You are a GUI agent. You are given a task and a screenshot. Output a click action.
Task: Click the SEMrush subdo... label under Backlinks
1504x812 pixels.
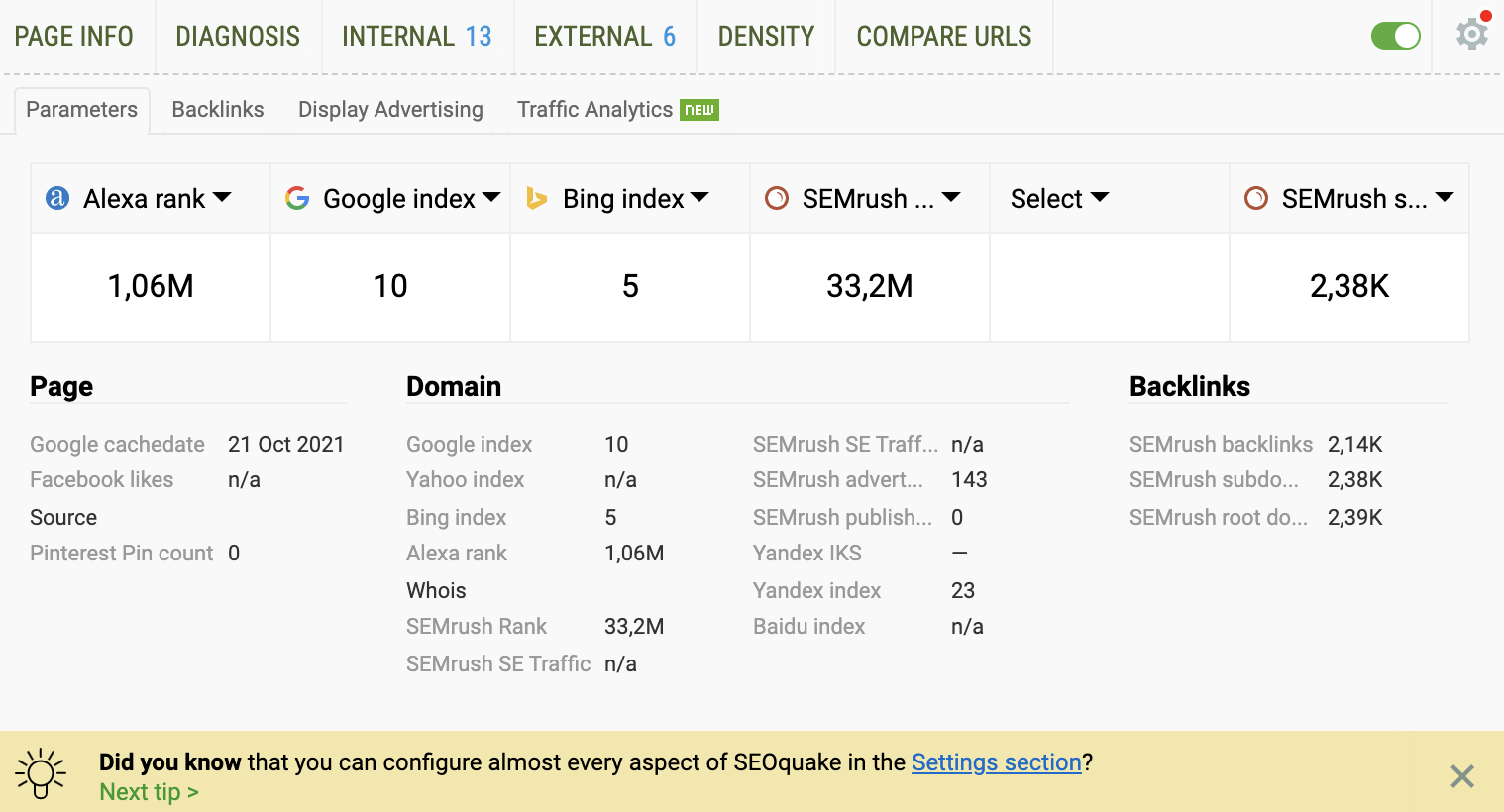[1214, 479]
